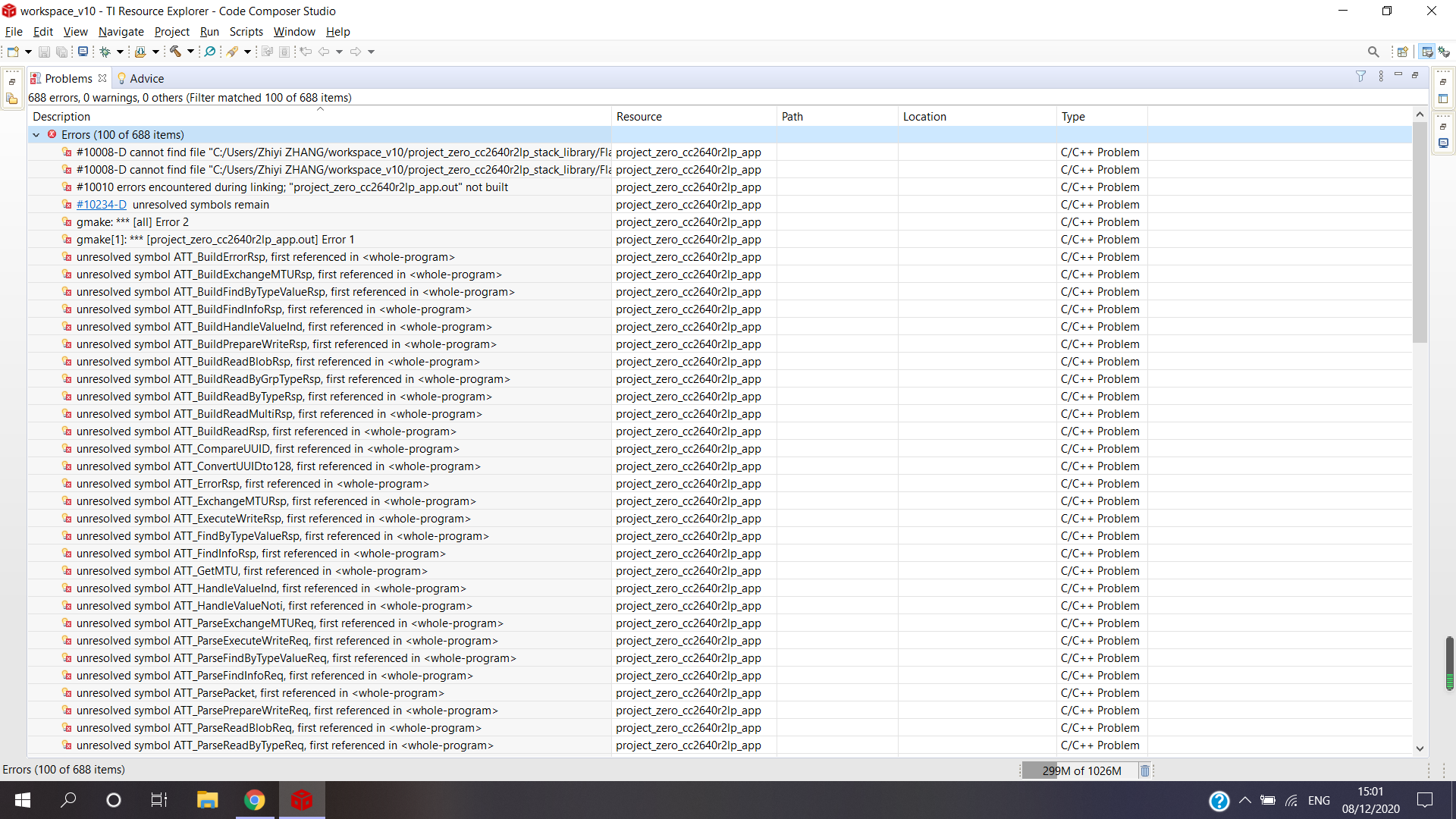The height and width of the screenshot is (819, 1456).
Task: Open the toolbar search magnifier on the right
Action: 1373,52
